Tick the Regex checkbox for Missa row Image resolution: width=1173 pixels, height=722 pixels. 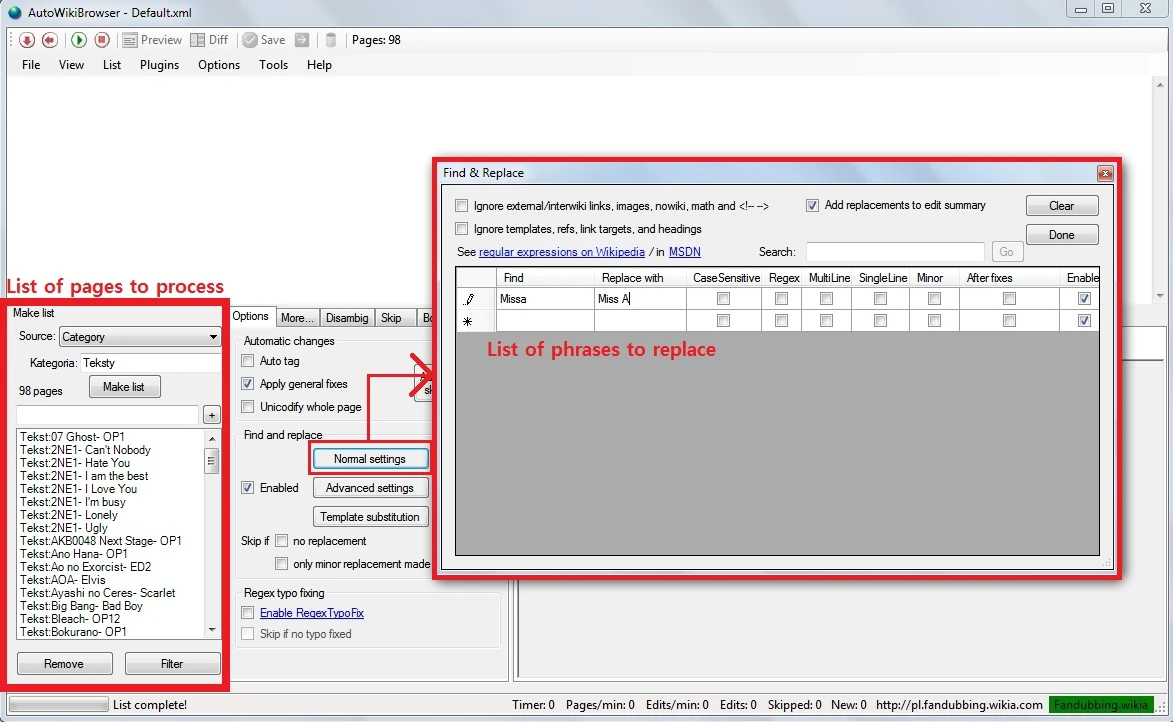coord(781,299)
